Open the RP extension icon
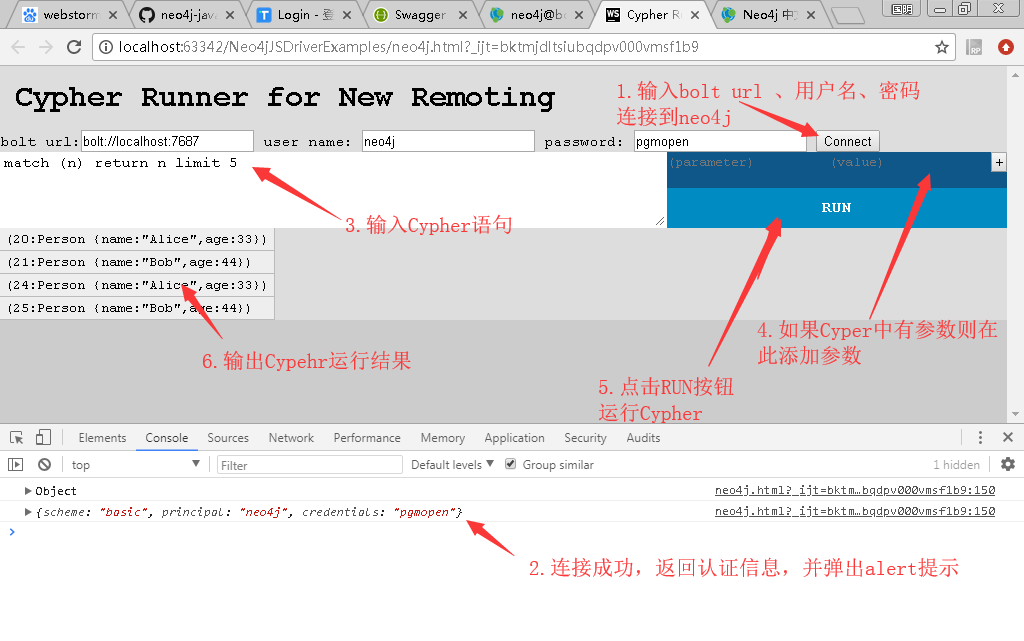 974,47
